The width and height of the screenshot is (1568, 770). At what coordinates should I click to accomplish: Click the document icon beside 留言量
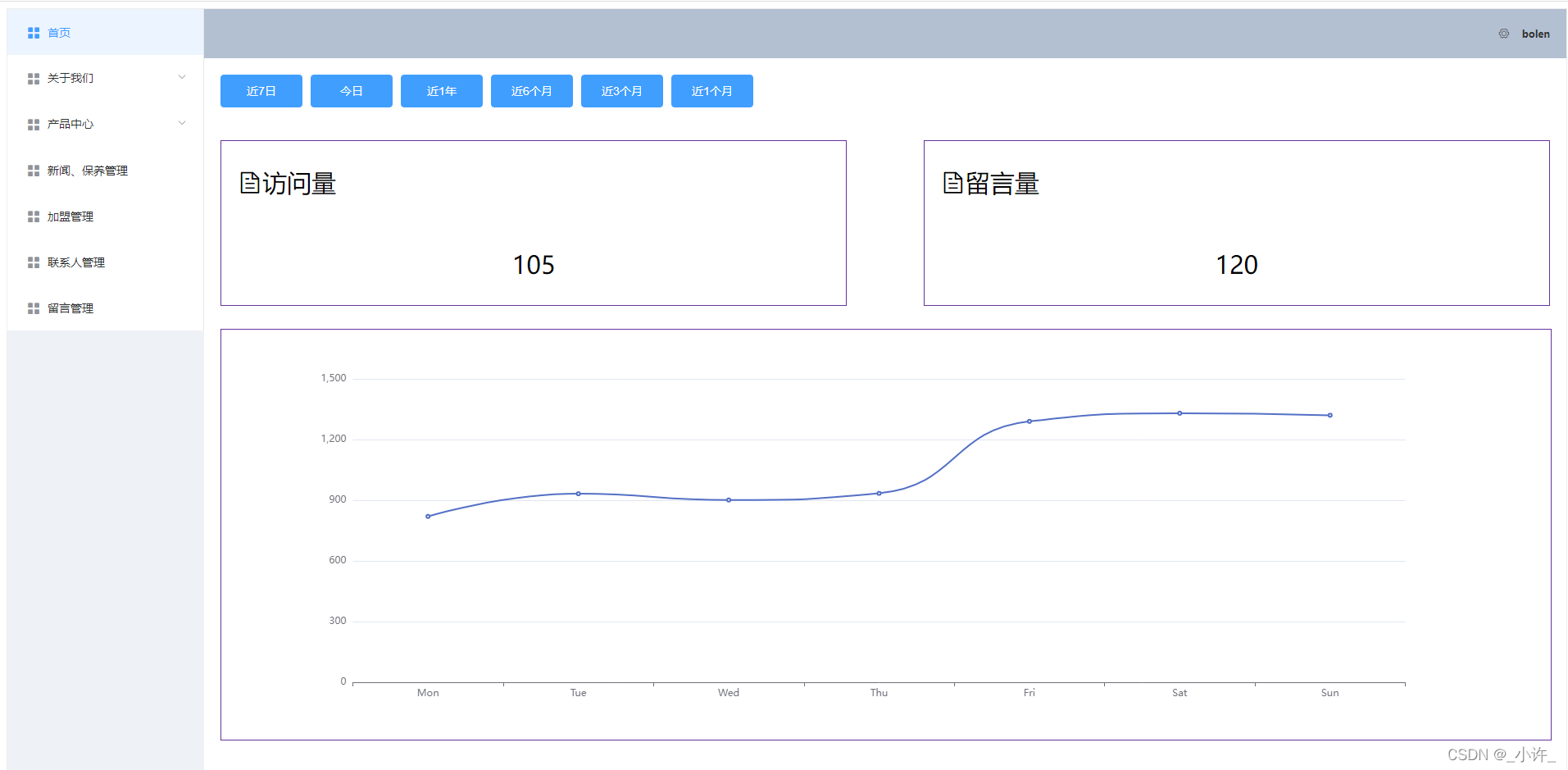[953, 183]
